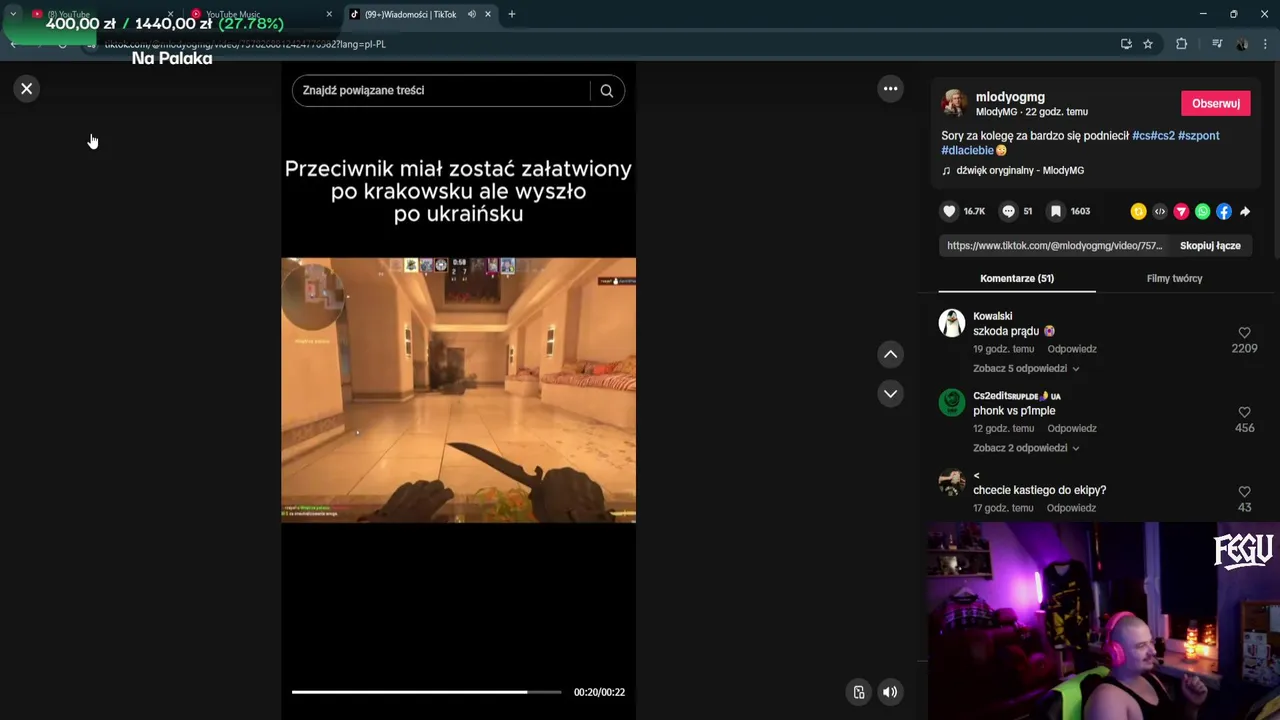Open the #cs2 hashtag link

(1163, 136)
